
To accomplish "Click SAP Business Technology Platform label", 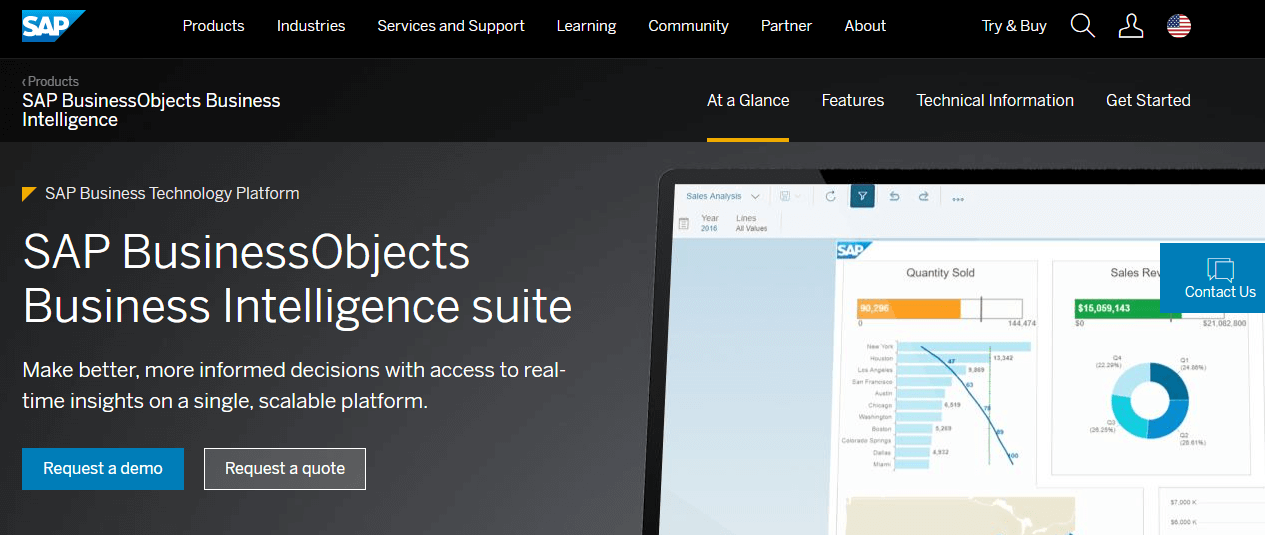I will tap(172, 193).
